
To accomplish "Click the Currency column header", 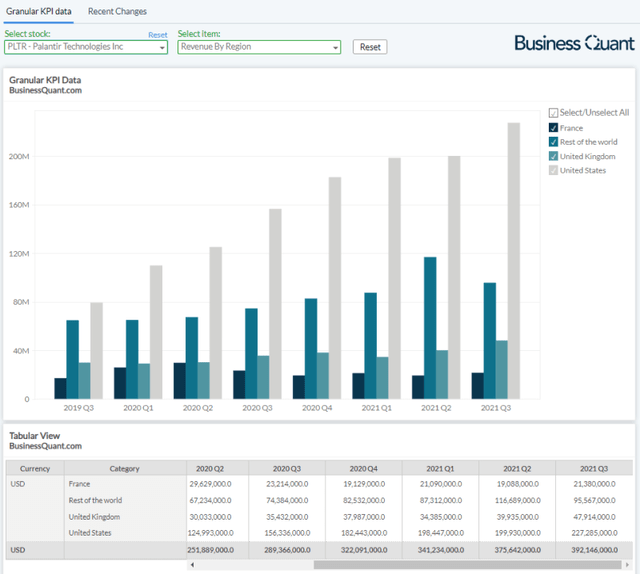I will point(35,469).
